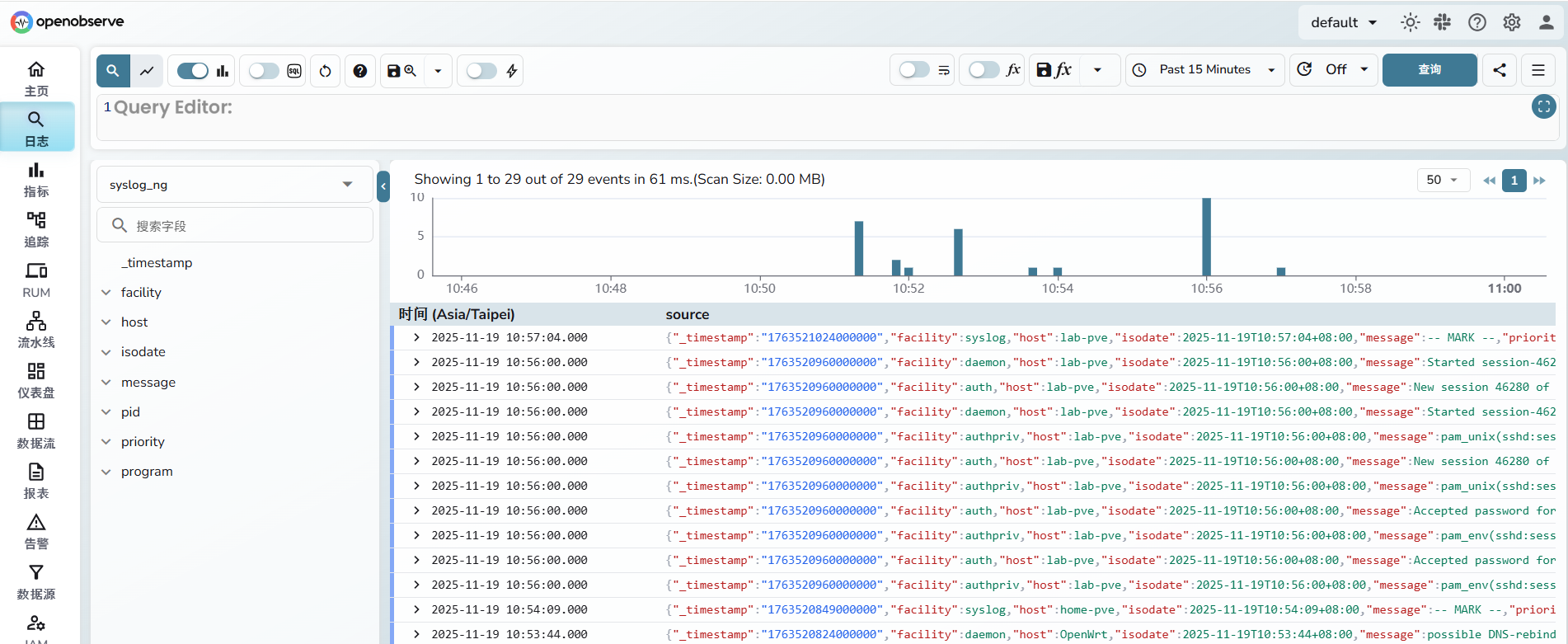Open the Past 15 Minutes time picker
Image resolution: width=1568 pixels, height=644 pixels.
tap(1204, 70)
